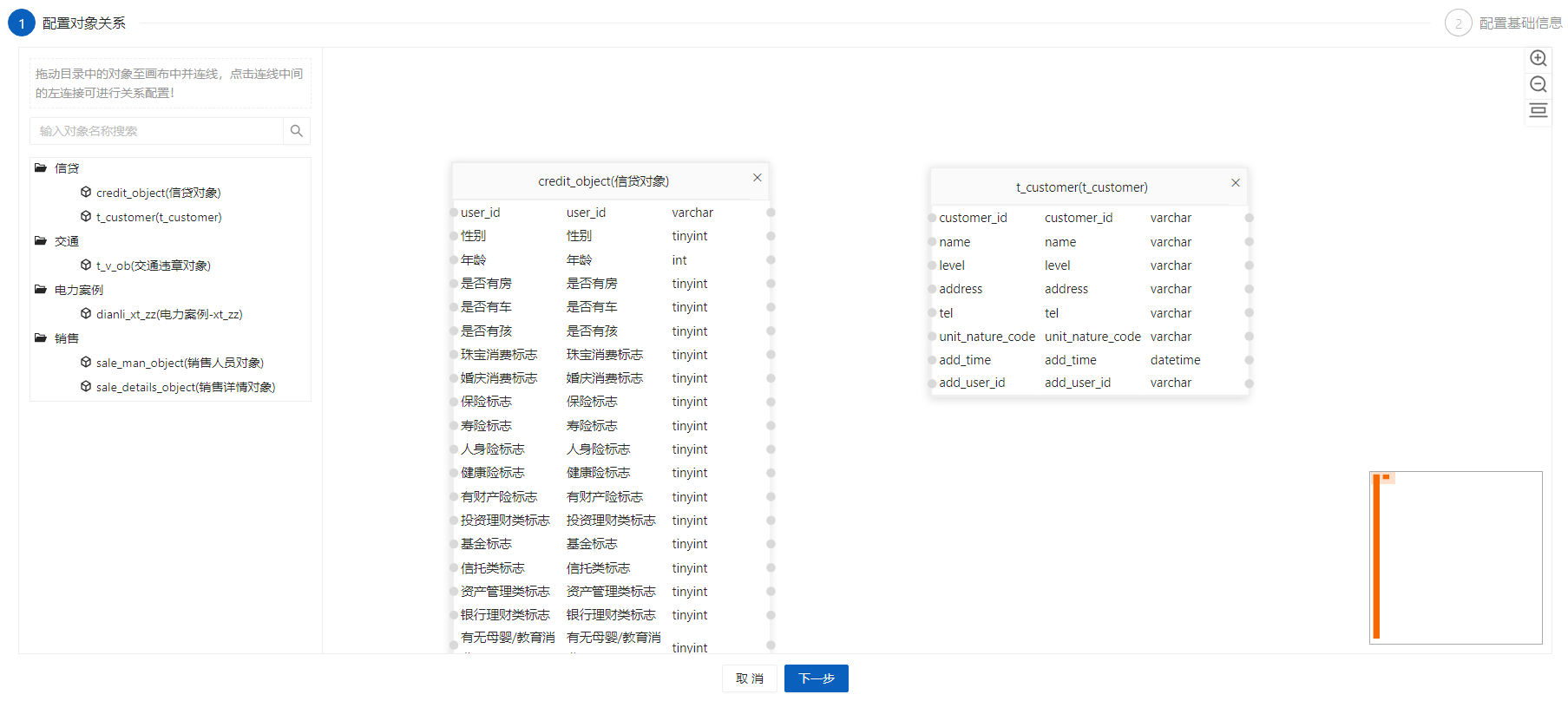
Task: Collapse the 信贷 folder
Action: [41, 168]
